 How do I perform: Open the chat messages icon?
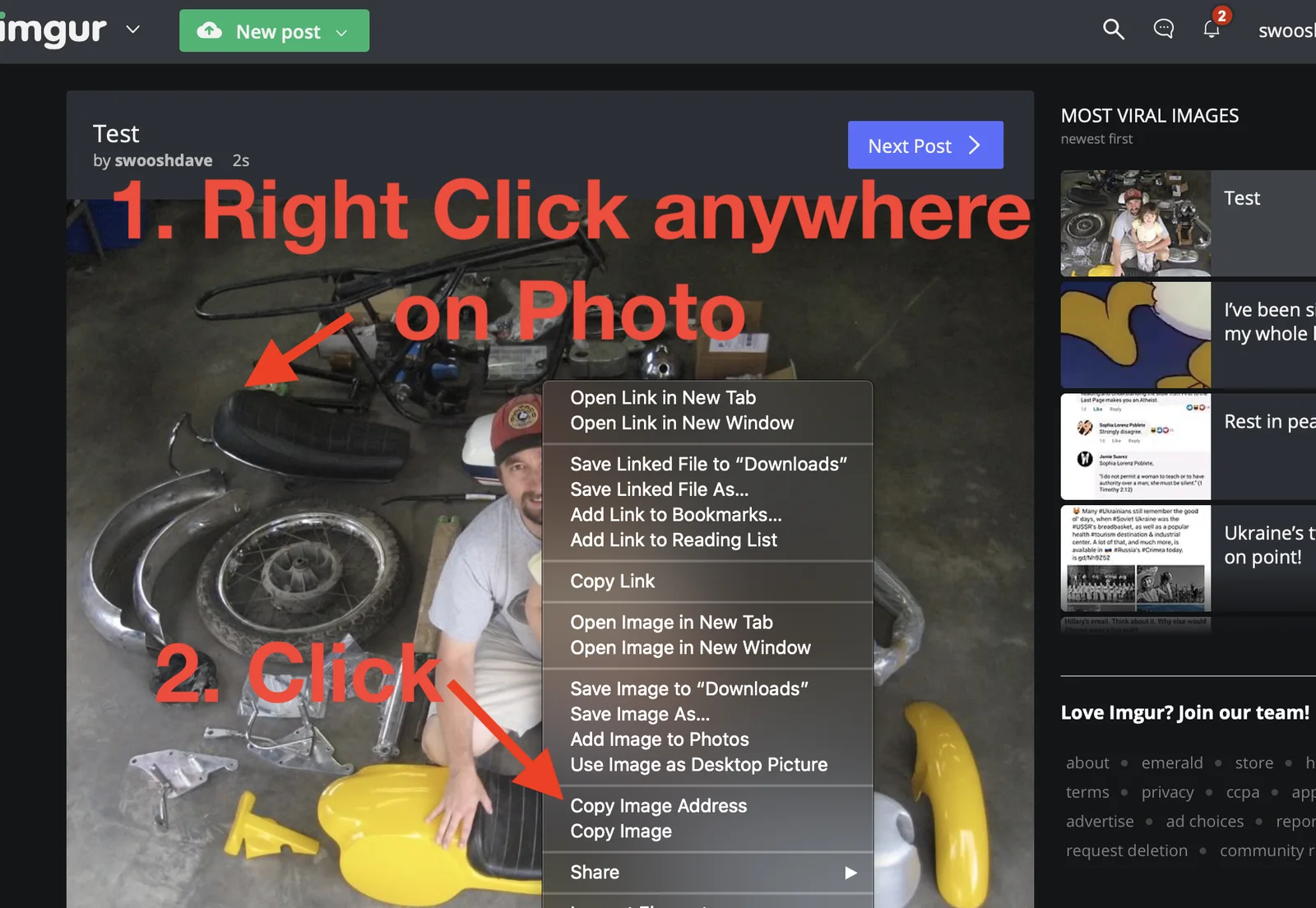click(1163, 30)
